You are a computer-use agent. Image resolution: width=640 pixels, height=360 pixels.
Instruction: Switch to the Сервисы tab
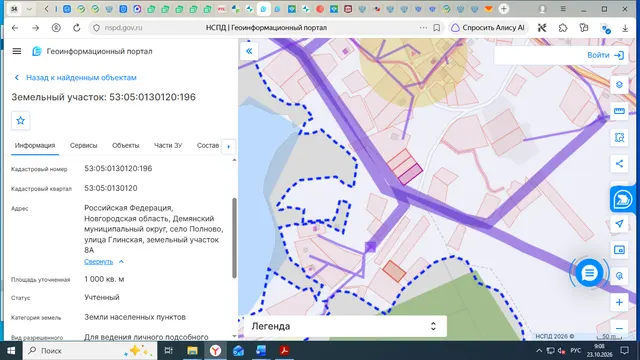(x=84, y=146)
